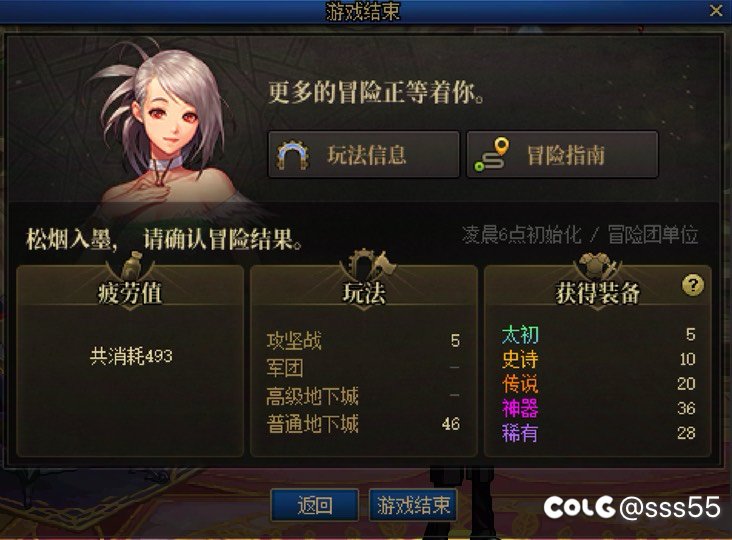Select the 普通地下城 row
Image resolution: width=732 pixels, height=540 pixels.
click(363, 424)
